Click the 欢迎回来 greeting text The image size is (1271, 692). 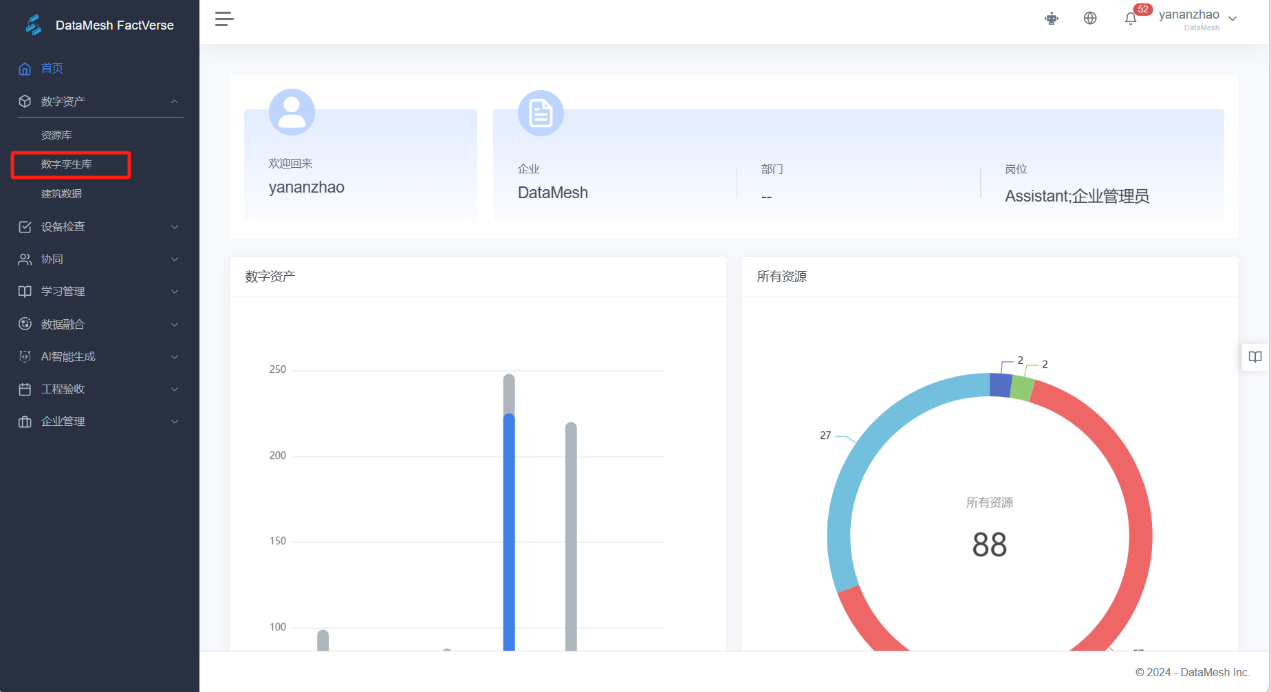click(x=290, y=164)
